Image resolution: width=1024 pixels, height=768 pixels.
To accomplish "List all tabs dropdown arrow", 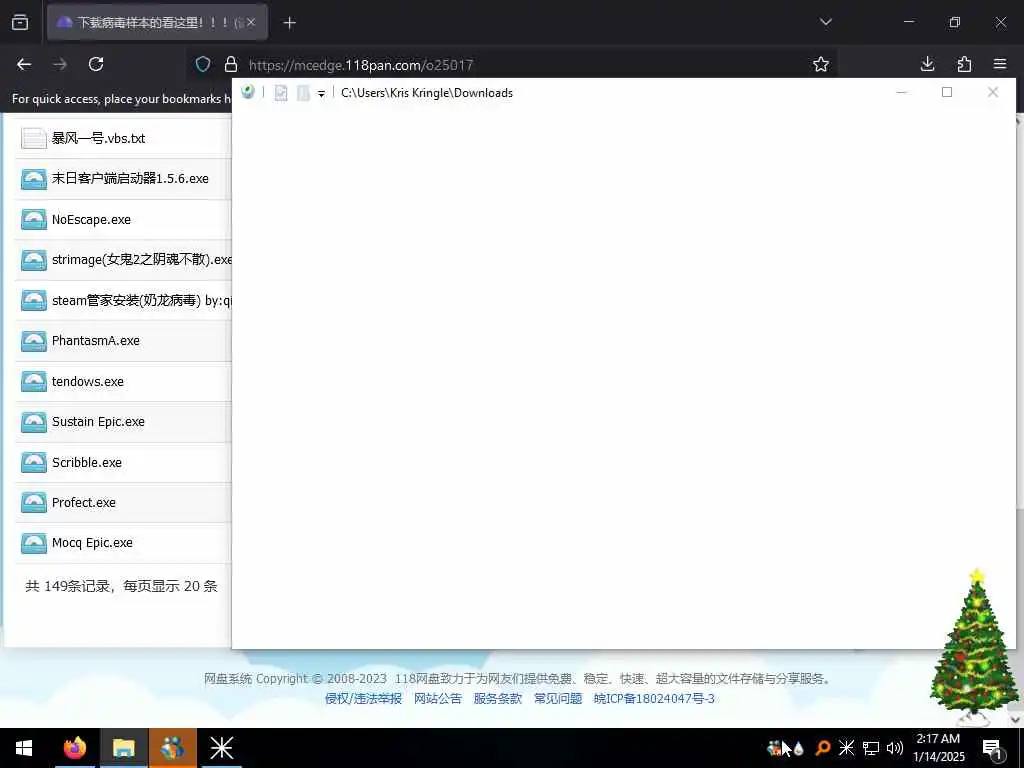I will pyautogui.click(x=825, y=22).
